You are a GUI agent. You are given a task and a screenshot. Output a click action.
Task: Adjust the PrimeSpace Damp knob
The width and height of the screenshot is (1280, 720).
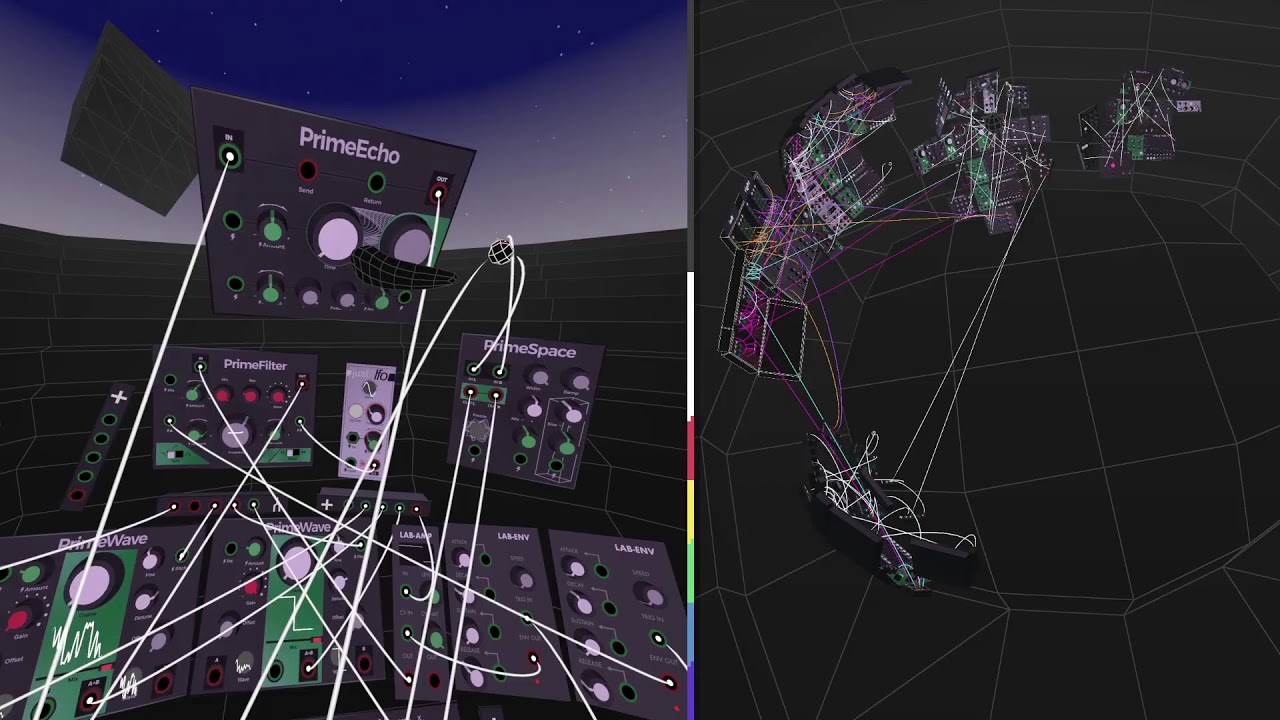point(579,382)
